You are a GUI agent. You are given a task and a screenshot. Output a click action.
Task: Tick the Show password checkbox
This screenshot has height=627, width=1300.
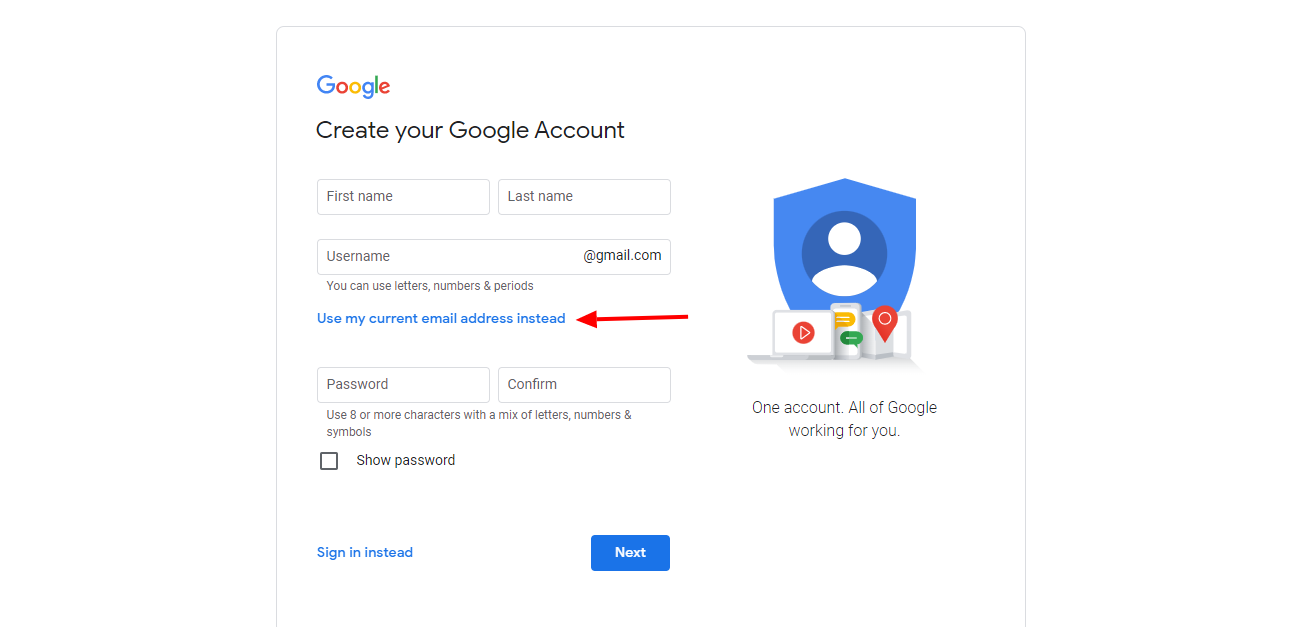click(x=329, y=461)
